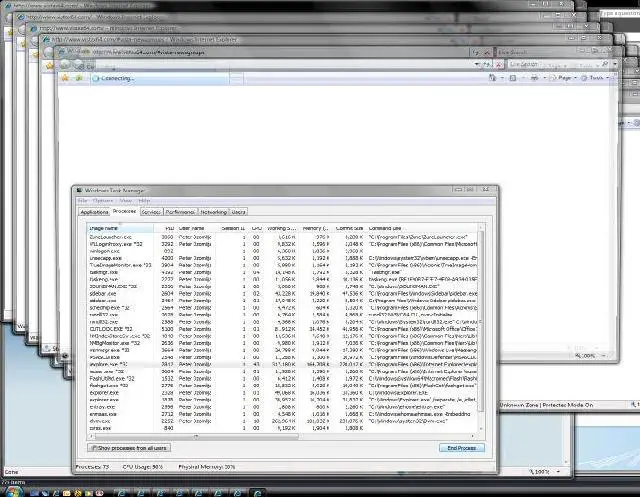Select the WLLoginProxy.exe *32 row
Image resolution: width=640 pixels, height=497 pixels.
coord(282,244)
